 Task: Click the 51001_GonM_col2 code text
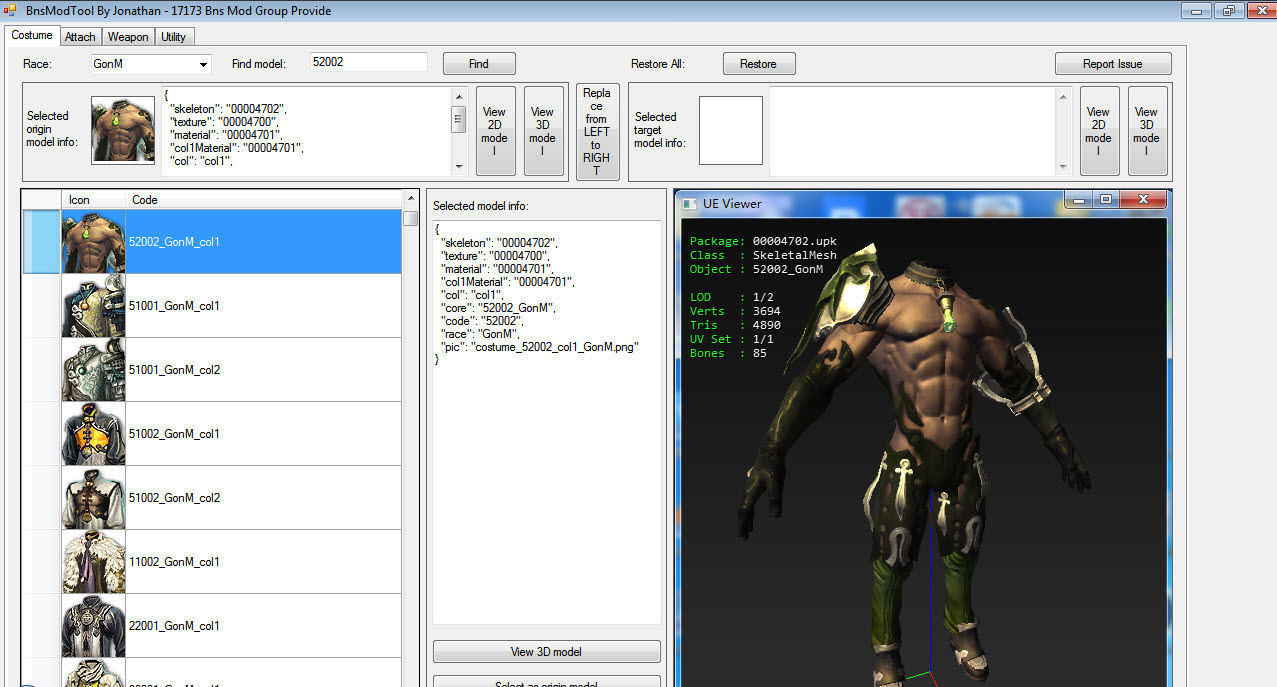tap(174, 370)
